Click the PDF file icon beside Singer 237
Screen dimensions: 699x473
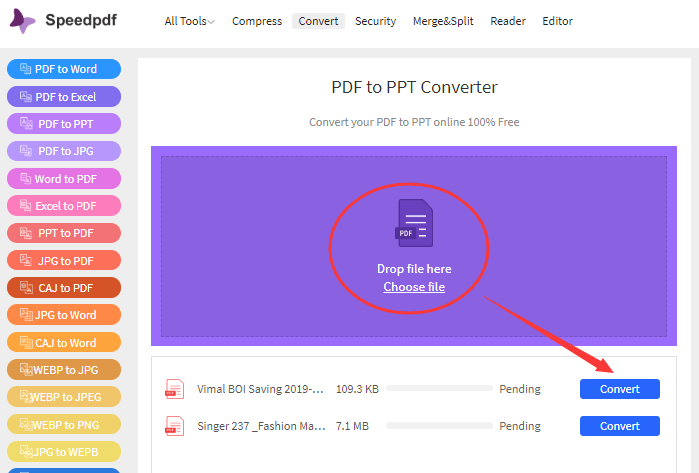[x=175, y=426]
